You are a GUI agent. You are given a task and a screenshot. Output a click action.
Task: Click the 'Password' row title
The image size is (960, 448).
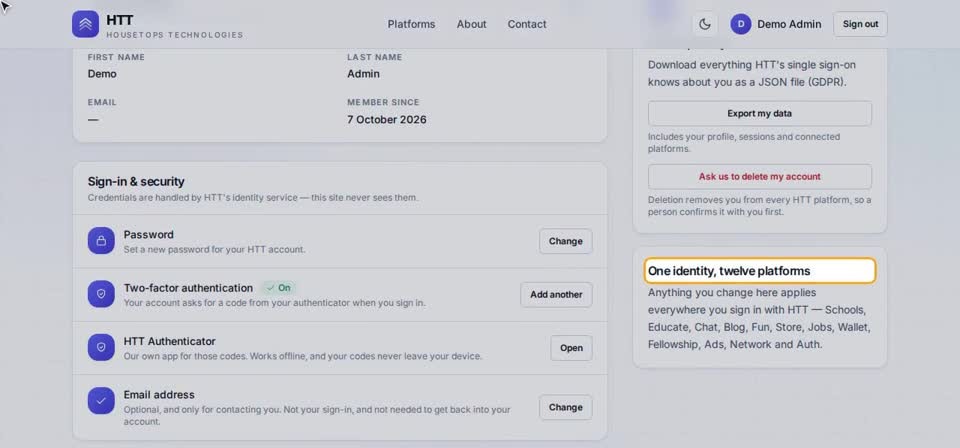149,234
